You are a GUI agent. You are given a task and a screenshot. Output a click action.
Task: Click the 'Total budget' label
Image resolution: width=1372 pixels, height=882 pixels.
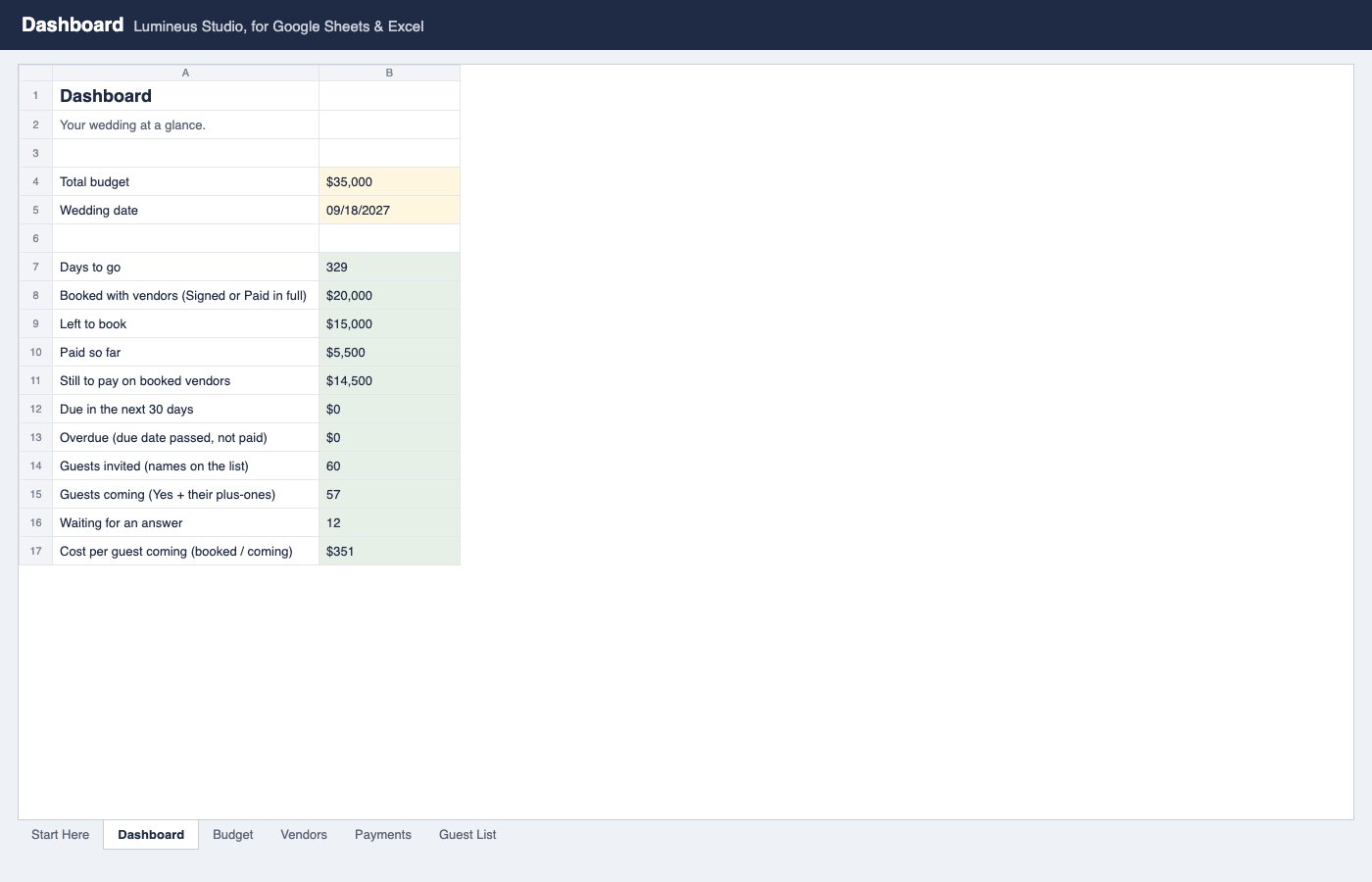point(185,181)
